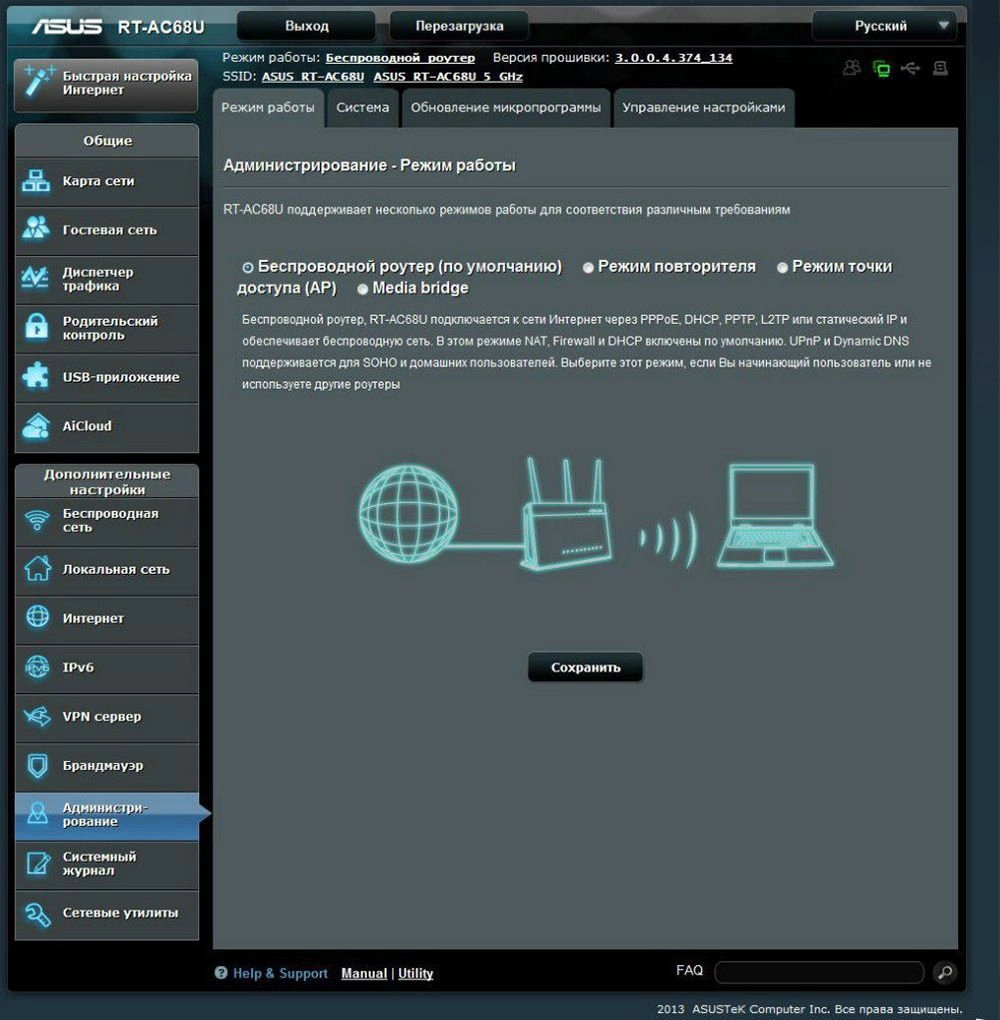Open Интернет globe icon in sidebar
The height and width of the screenshot is (1020, 1000).
[x=37, y=617]
